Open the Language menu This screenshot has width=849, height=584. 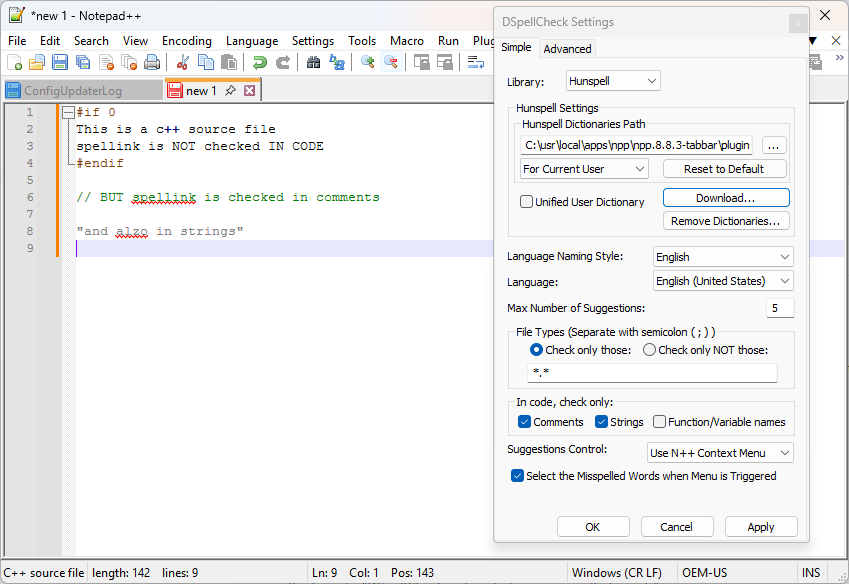point(252,41)
